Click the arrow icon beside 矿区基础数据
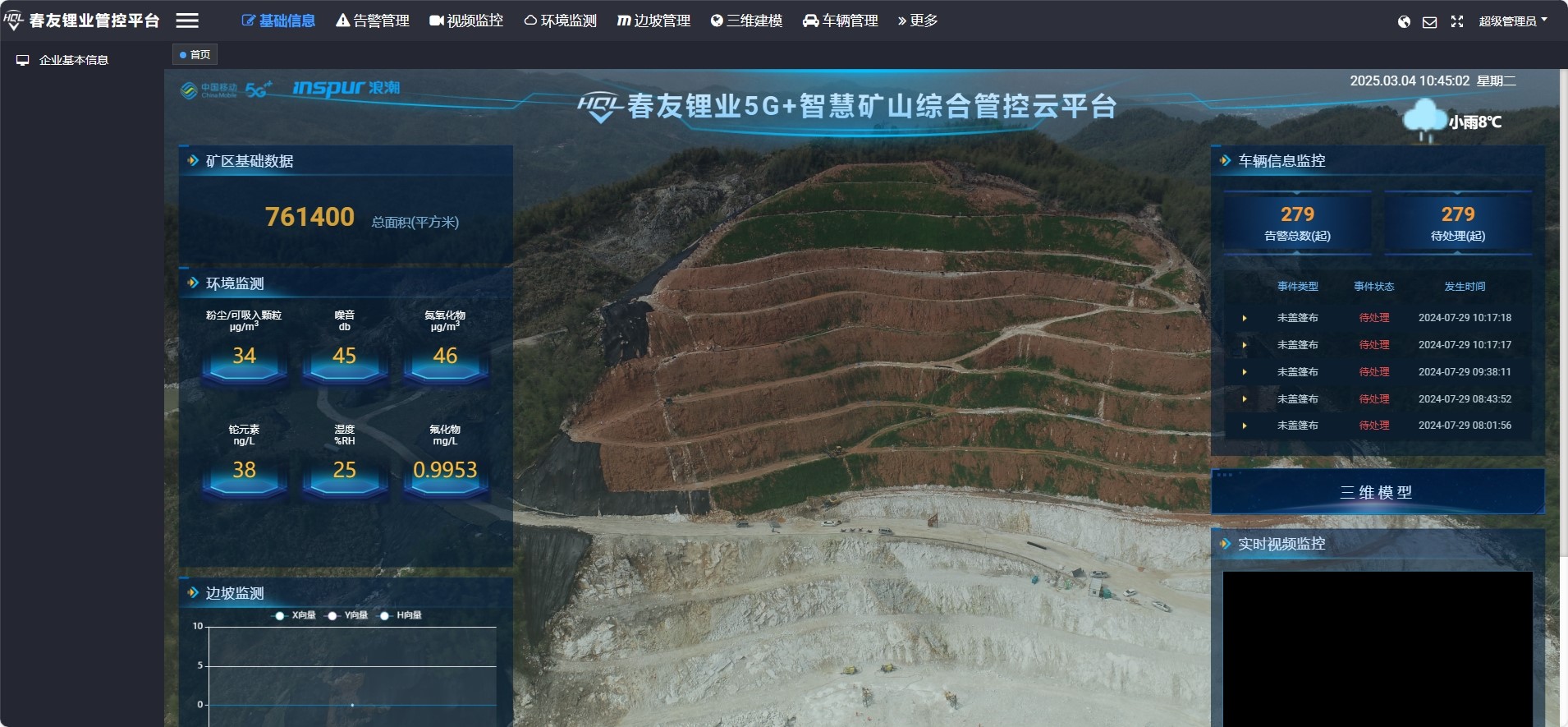 (193, 160)
